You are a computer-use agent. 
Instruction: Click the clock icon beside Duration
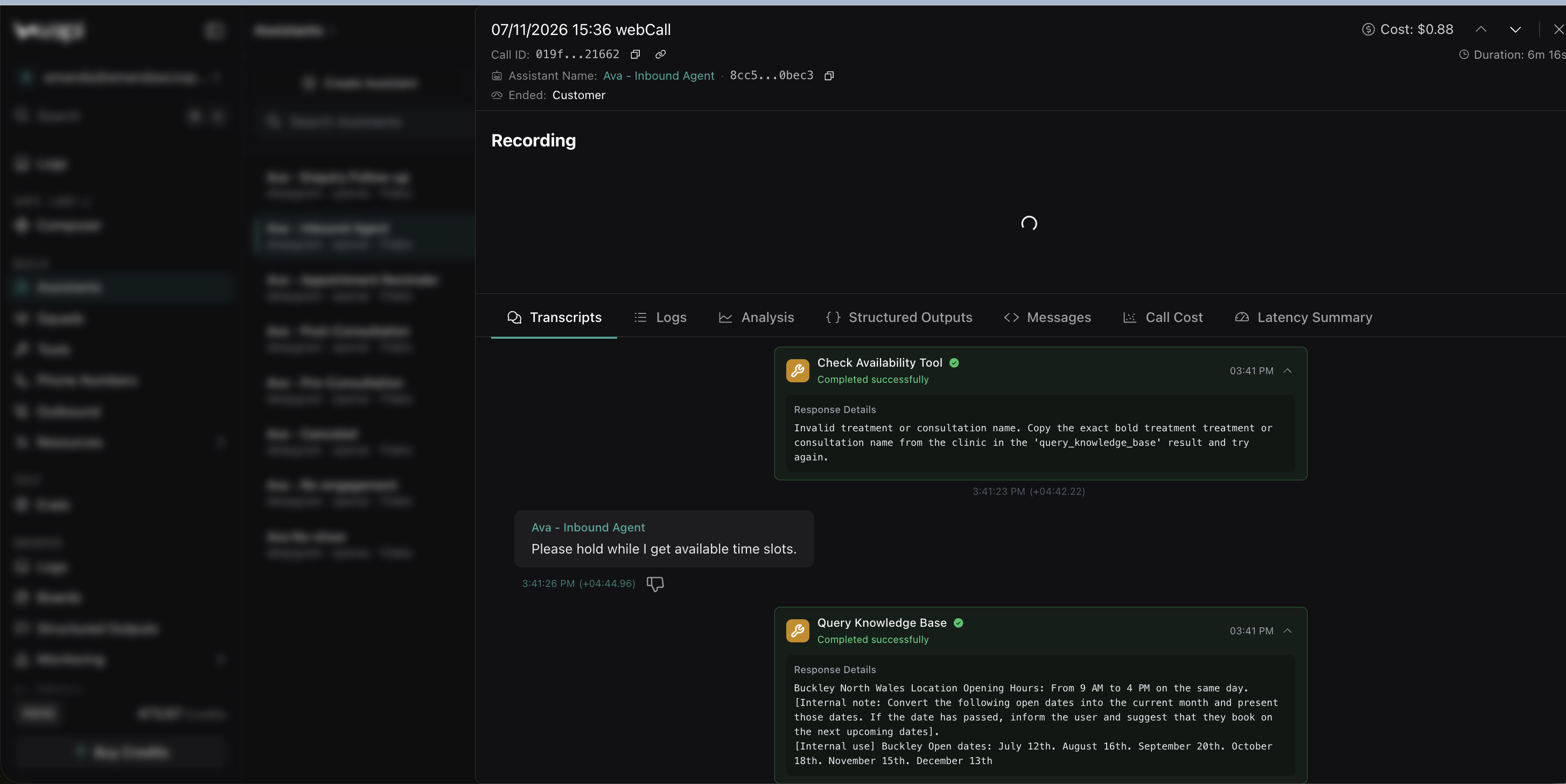1464,55
